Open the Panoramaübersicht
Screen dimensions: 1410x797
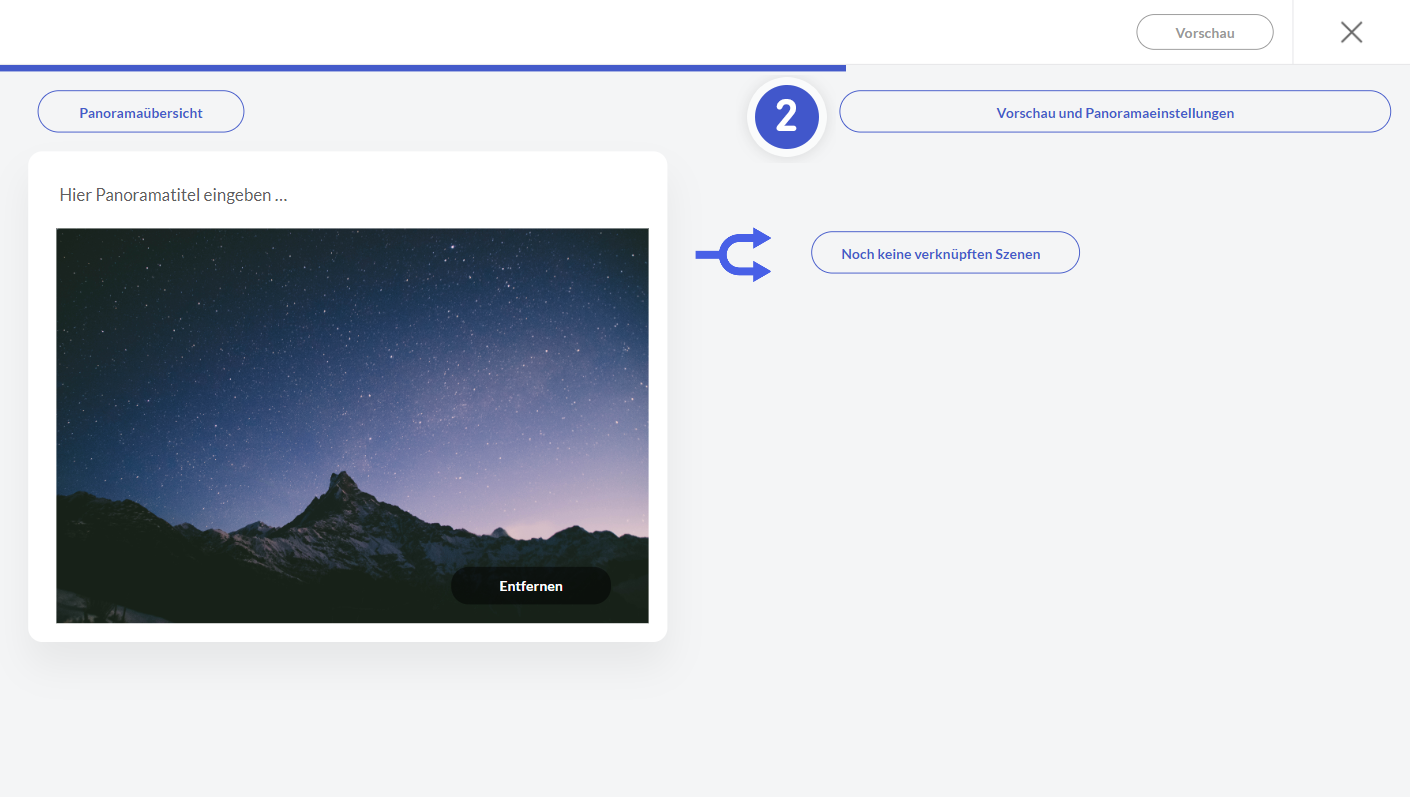pyautogui.click(x=141, y=112)
